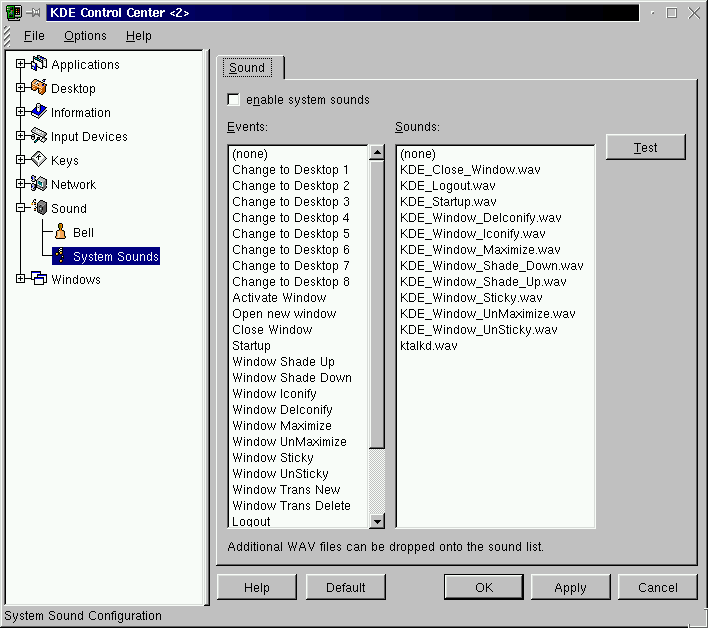Viewport: 708px width, 628px height.
Task: Click the Applications icon in the tree
Action: [x=39, y=64]
